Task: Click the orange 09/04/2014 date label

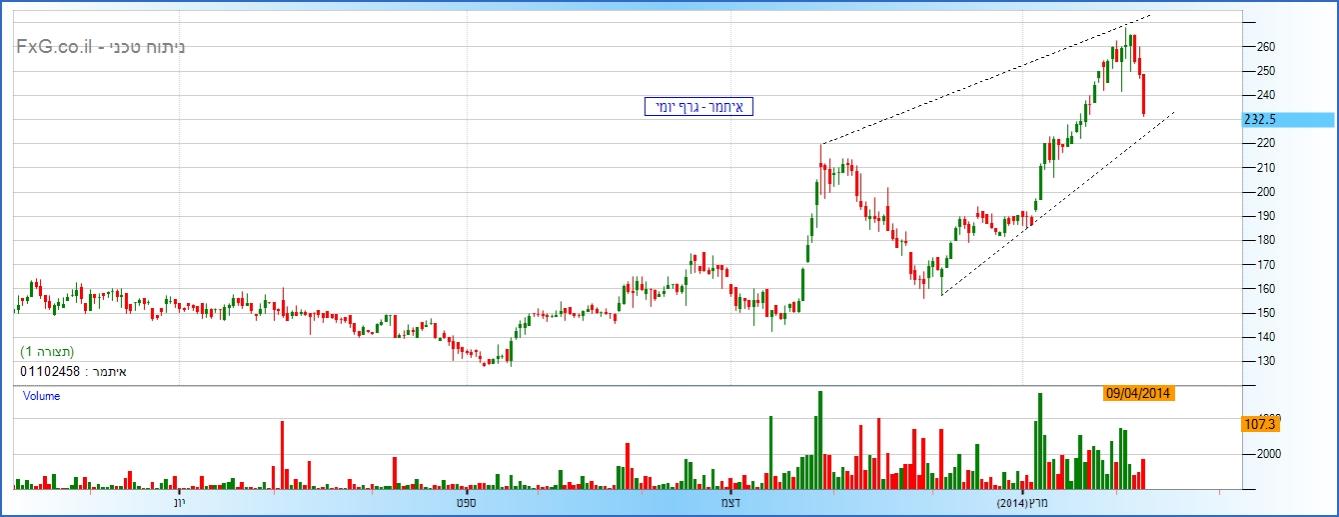Action: coord(1138,393)
